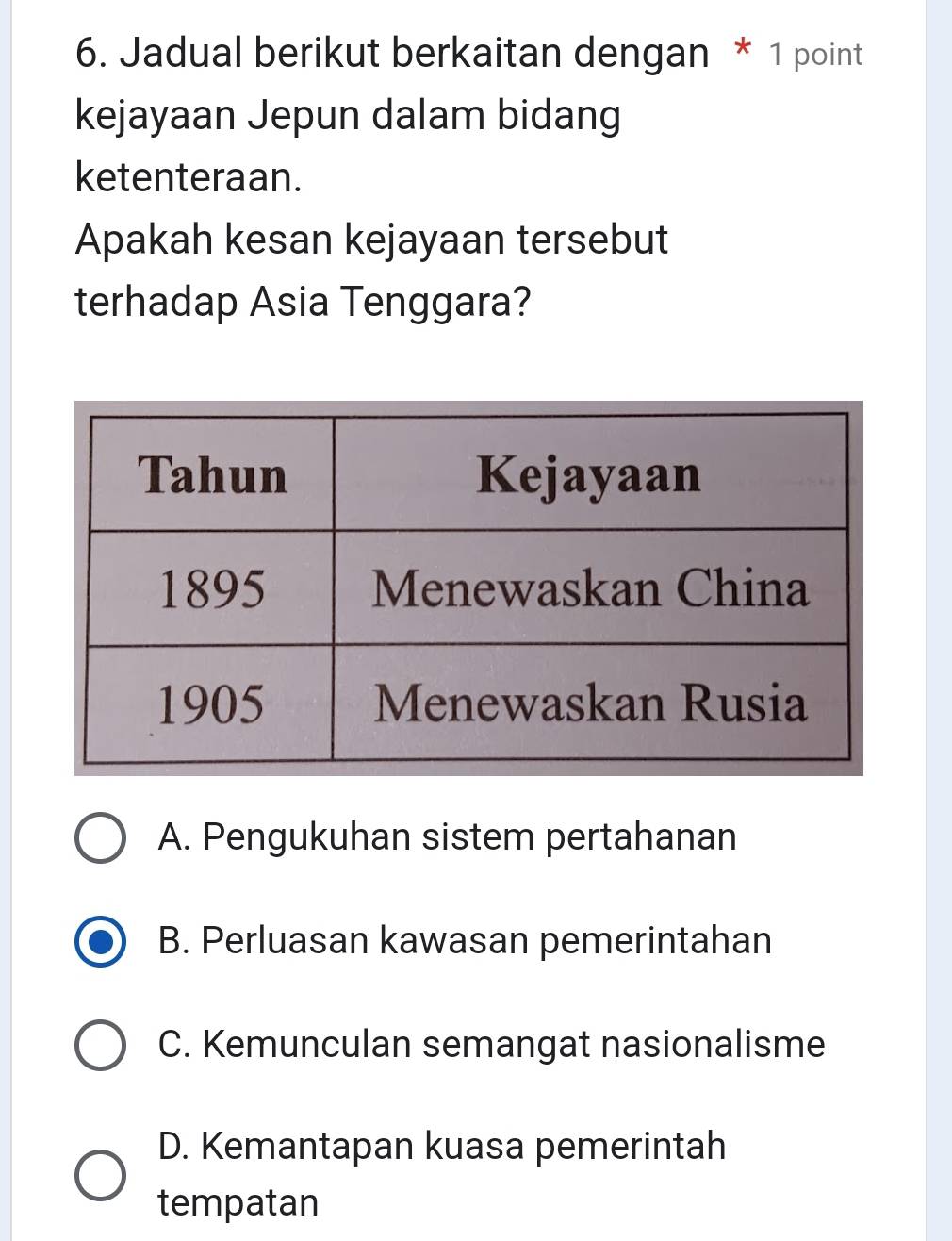This screenshot has height=1241, width=952.
Task: Select radio button for option A
Action: point(99,838)
